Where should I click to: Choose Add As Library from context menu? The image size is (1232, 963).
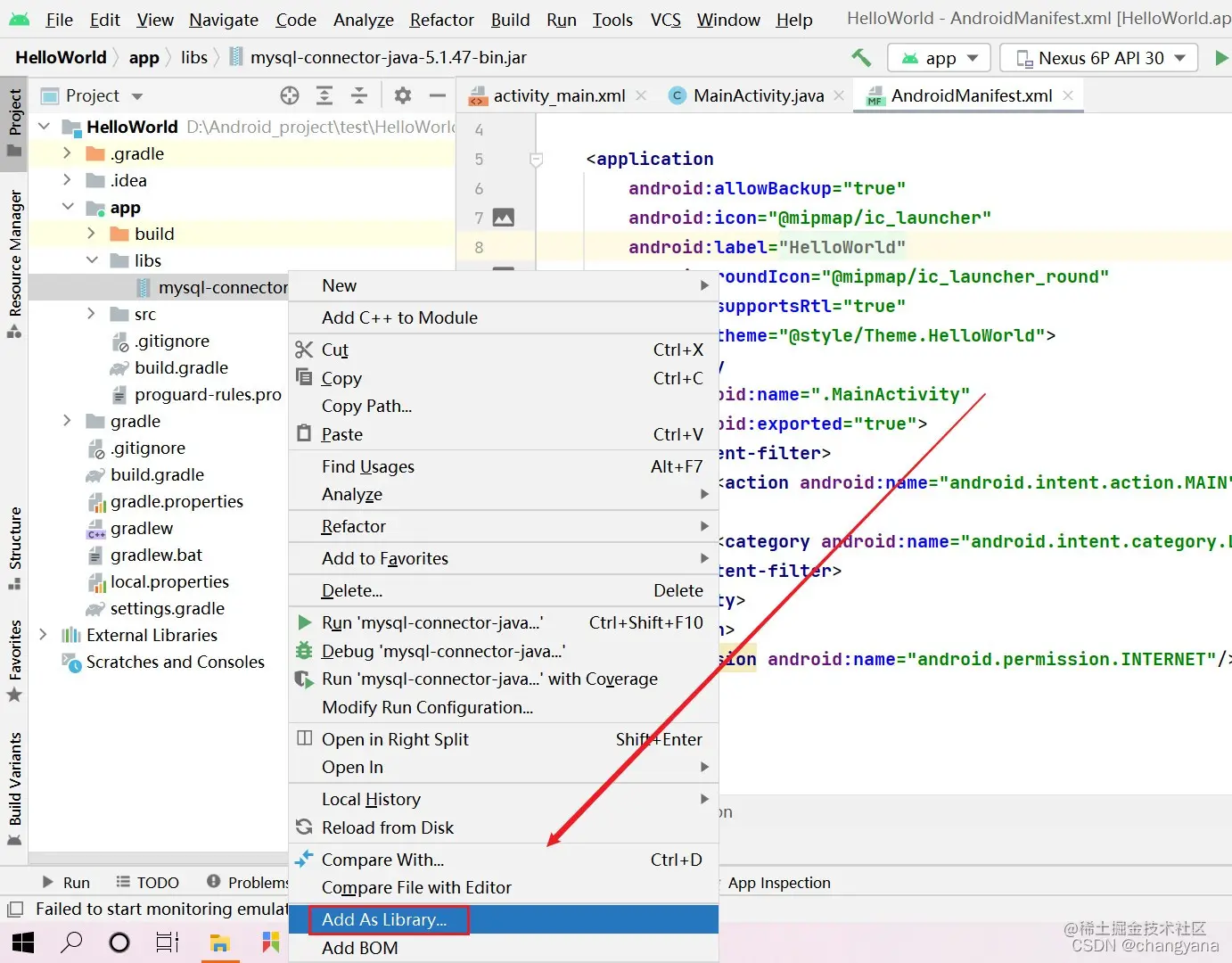click(504, 919)
